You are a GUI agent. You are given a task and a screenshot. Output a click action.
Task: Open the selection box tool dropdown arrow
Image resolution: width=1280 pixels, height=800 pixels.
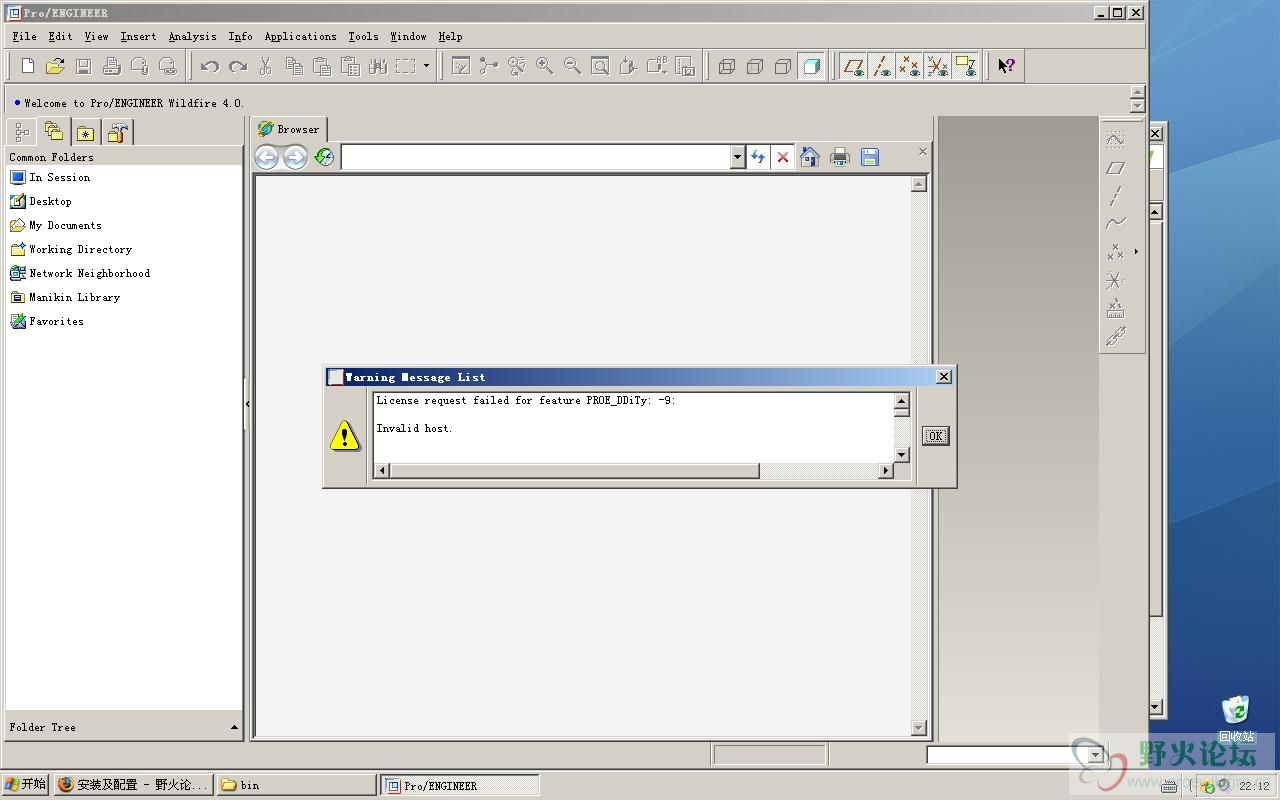[427, 66]
